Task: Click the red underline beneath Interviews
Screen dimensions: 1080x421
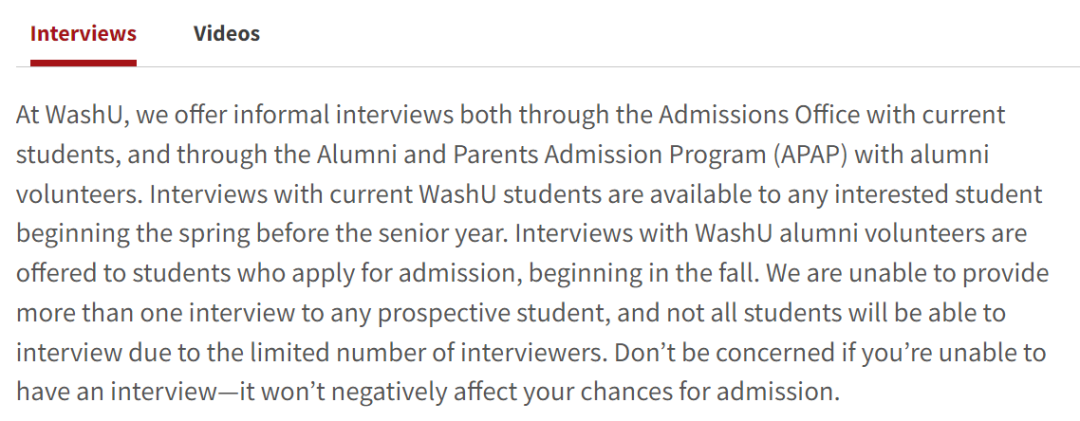Action: (x=83, y=63)
